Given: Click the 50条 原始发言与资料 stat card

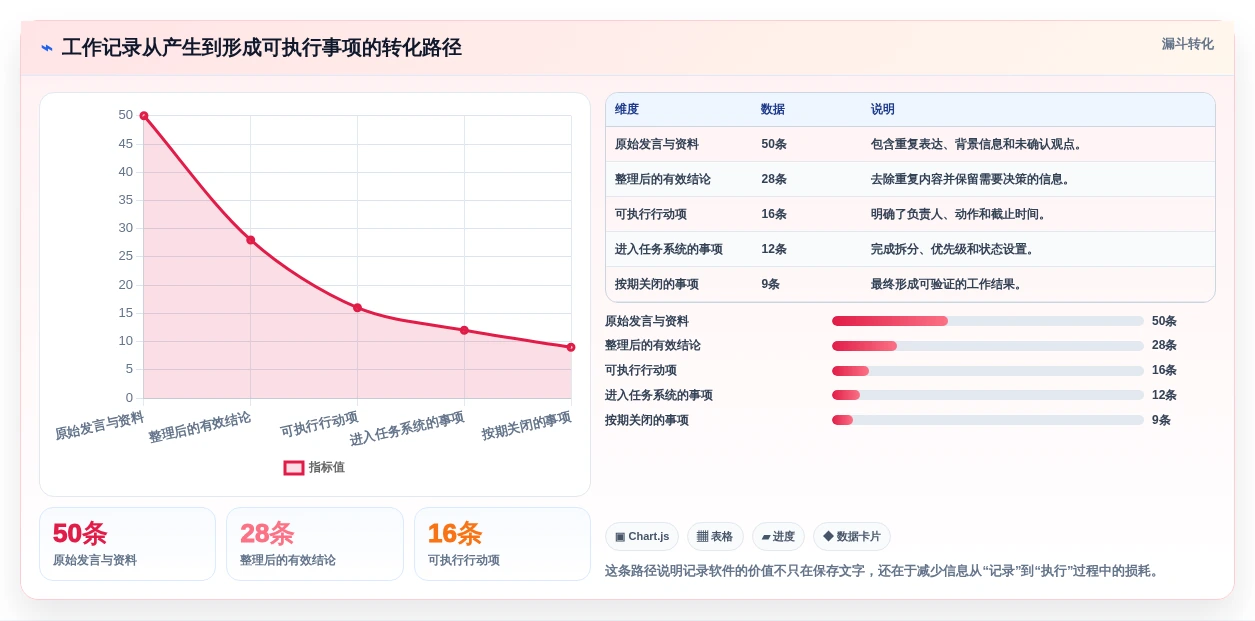Looking at the screenshot, I should pos(127,544).
